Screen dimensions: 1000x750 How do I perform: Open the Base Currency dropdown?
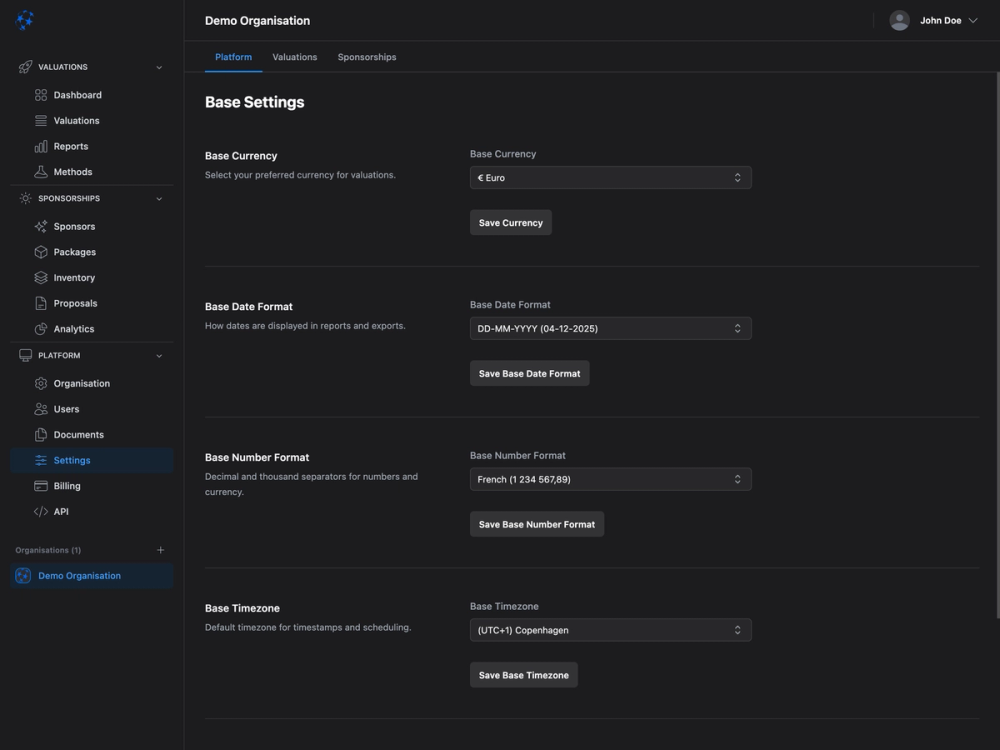pyautogui.click(x=610, y=177)
